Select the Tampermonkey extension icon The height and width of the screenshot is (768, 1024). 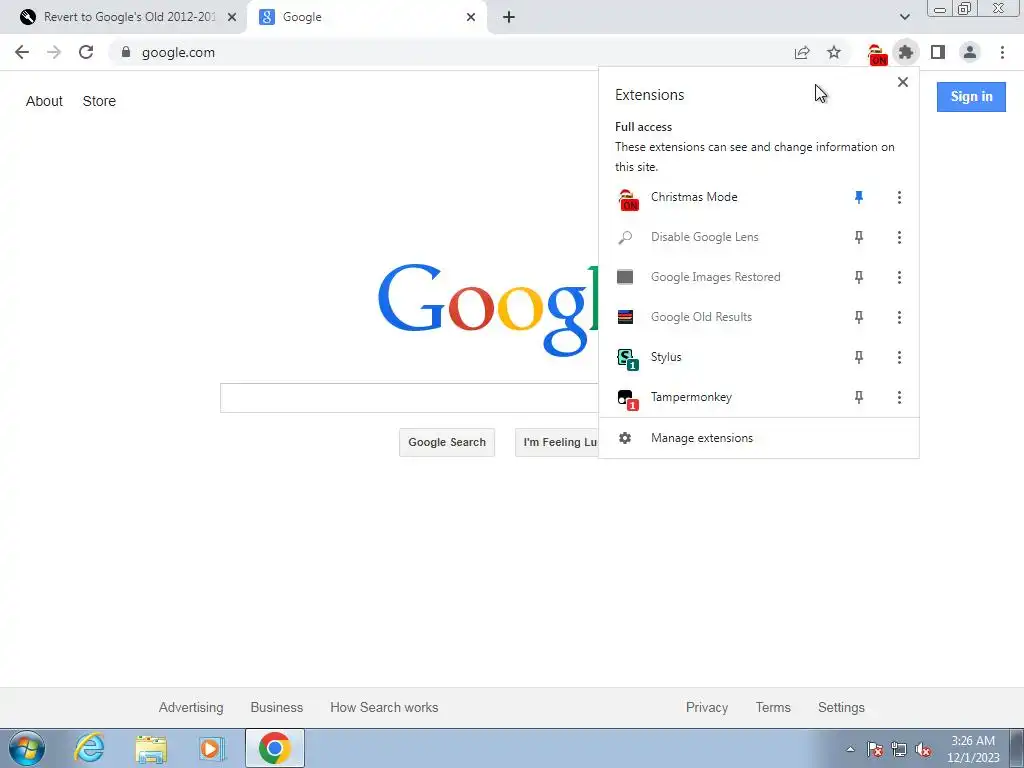(627, 399)
